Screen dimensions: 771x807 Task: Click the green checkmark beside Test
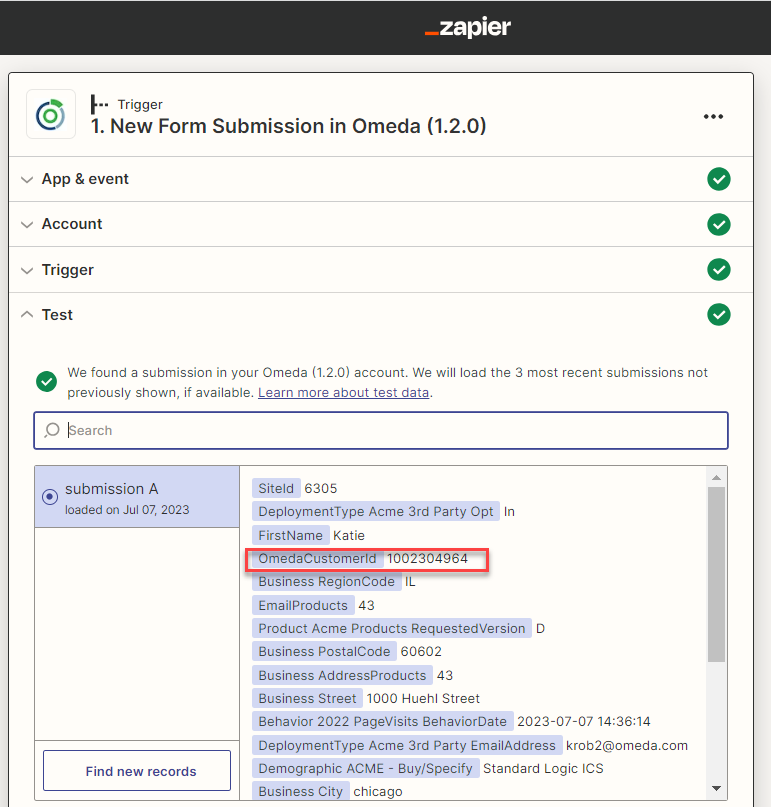click(718, 315)
